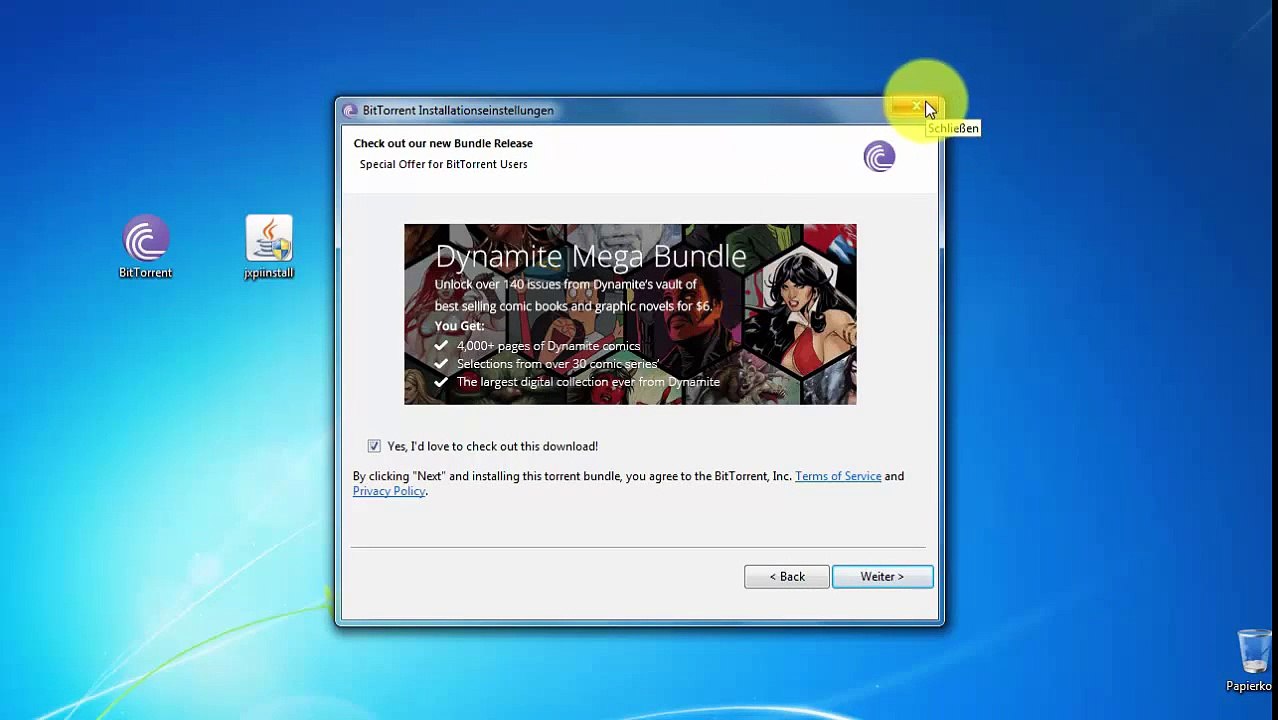Click "Special Offer for BitTorrent Users" text
Screen dimensions: 1278x720
coord(443,164)
